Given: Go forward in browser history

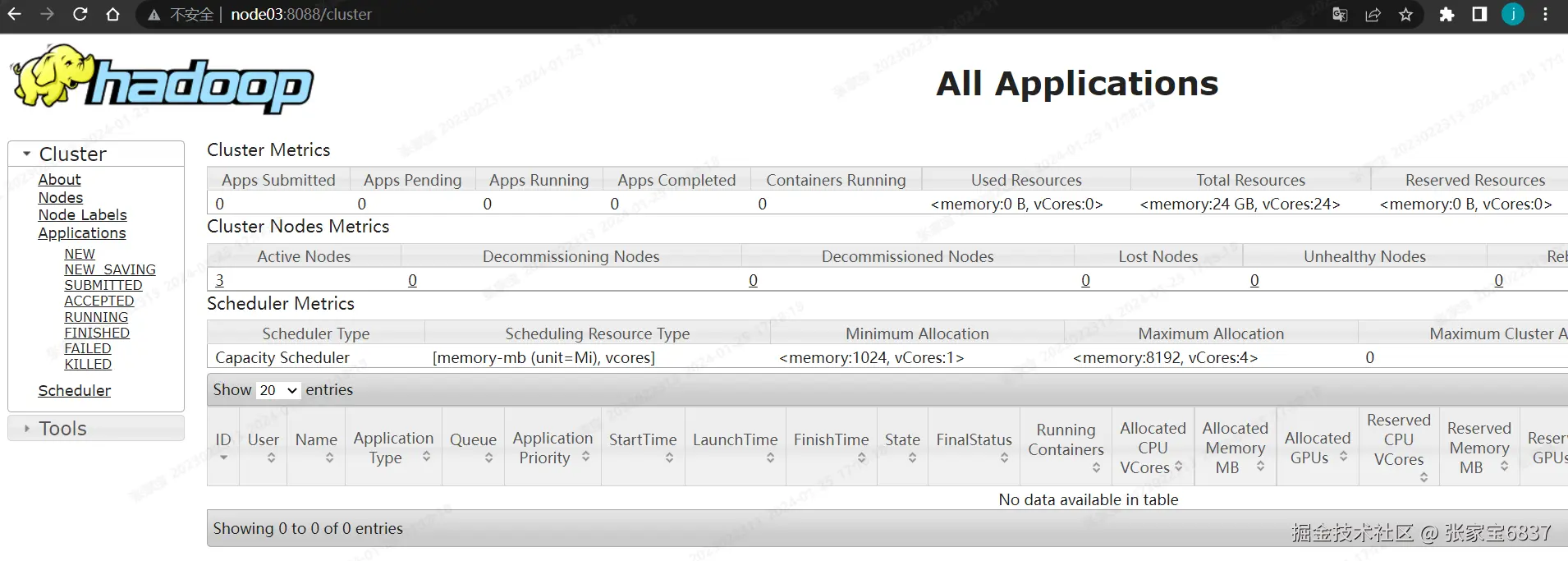Looking at the screenshot, I should tap(47, 15).
